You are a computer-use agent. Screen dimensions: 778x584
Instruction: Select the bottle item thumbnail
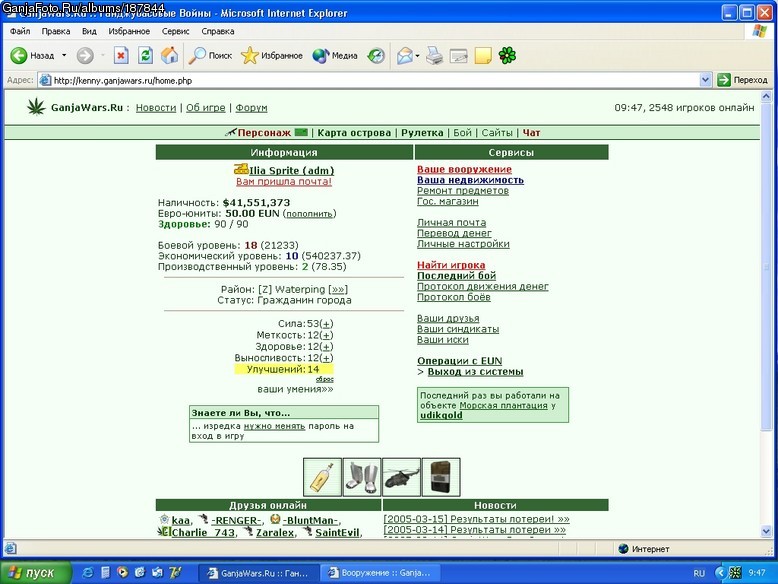(x=323, y=477)
